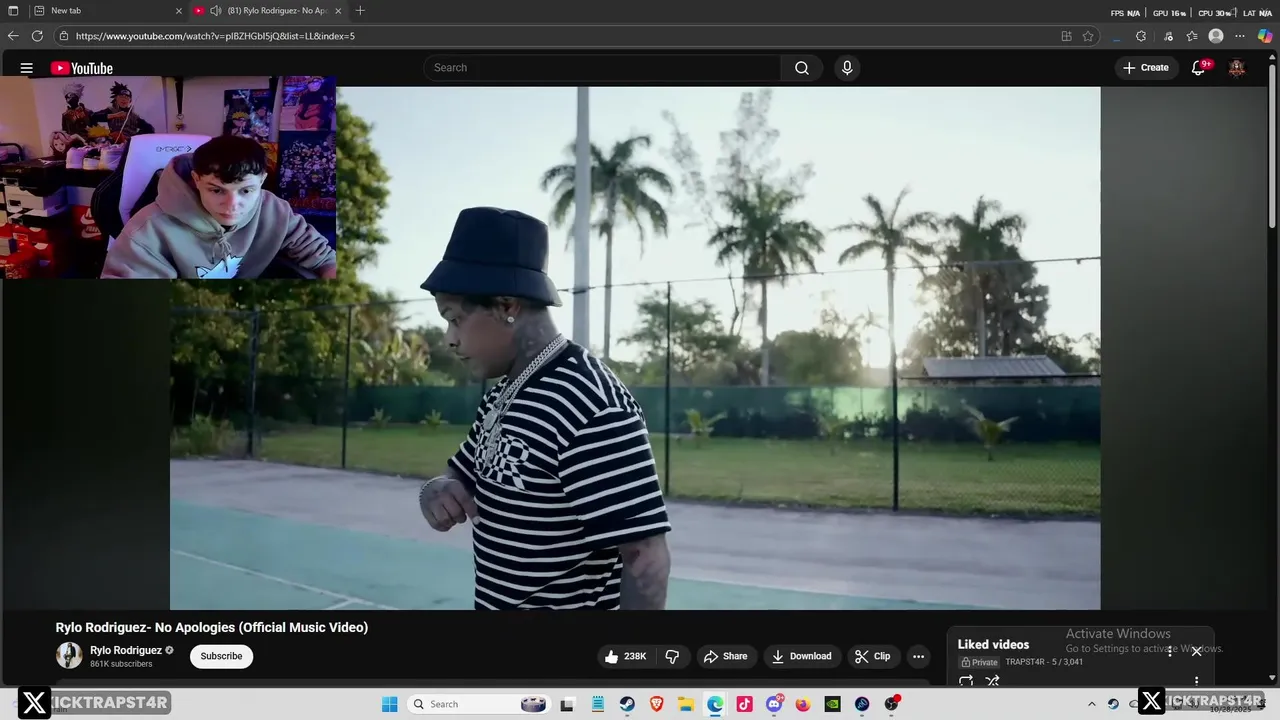Open the Copilot sidebar icon
The image size is (1280, 720).
click(x=1265, y=36)
